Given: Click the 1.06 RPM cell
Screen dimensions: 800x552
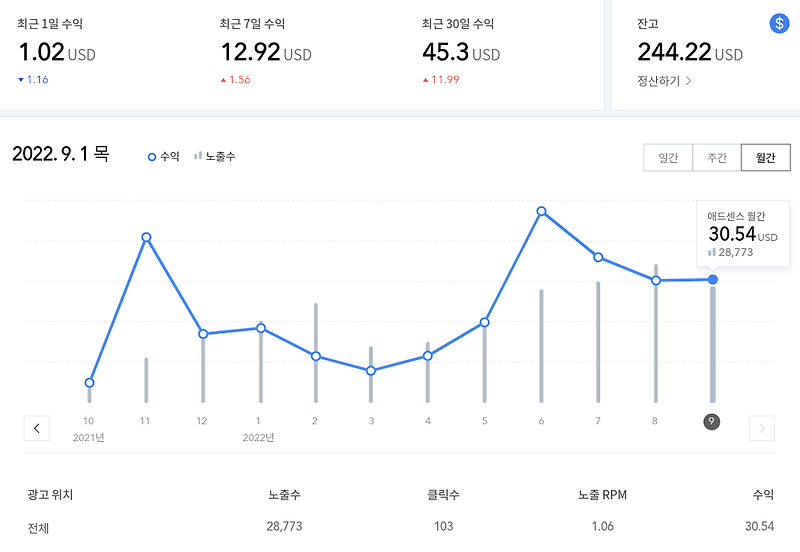Looking at the screenshot, I should [603, 526].
